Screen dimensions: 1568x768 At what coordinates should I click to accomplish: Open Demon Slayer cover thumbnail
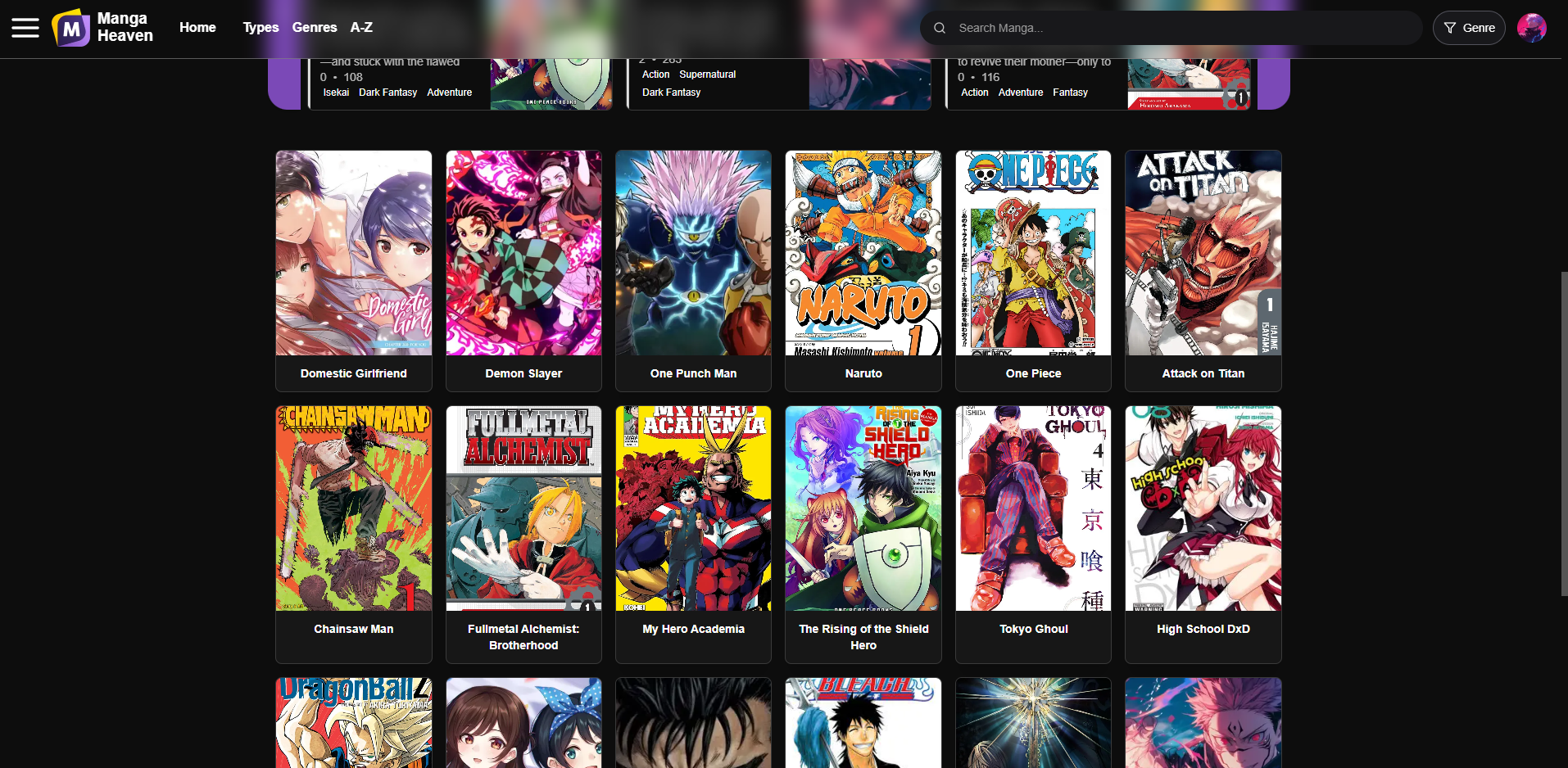click(523, 253)
